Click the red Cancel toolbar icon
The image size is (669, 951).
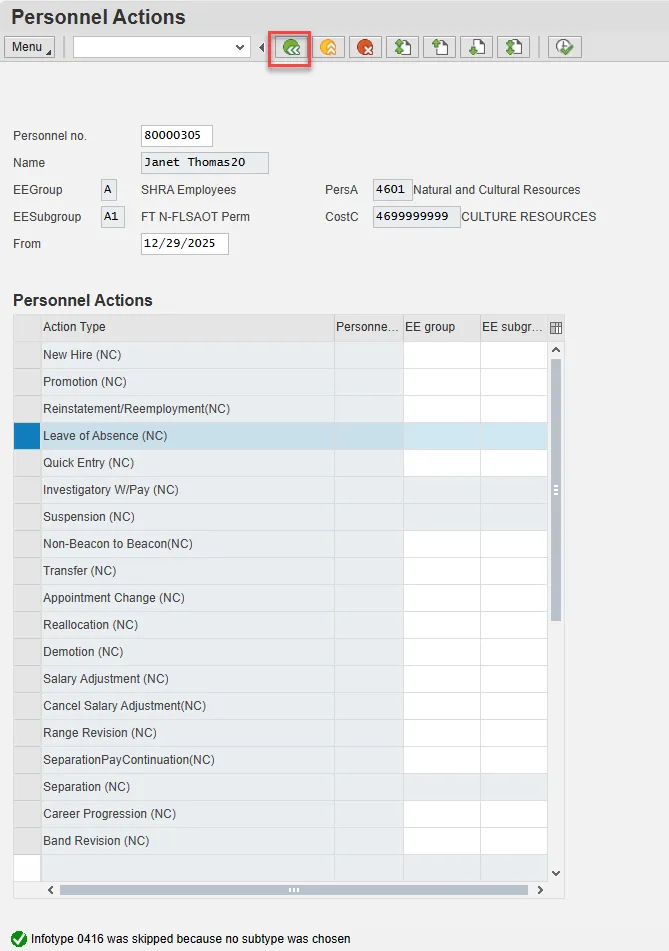tap(364, 47)
